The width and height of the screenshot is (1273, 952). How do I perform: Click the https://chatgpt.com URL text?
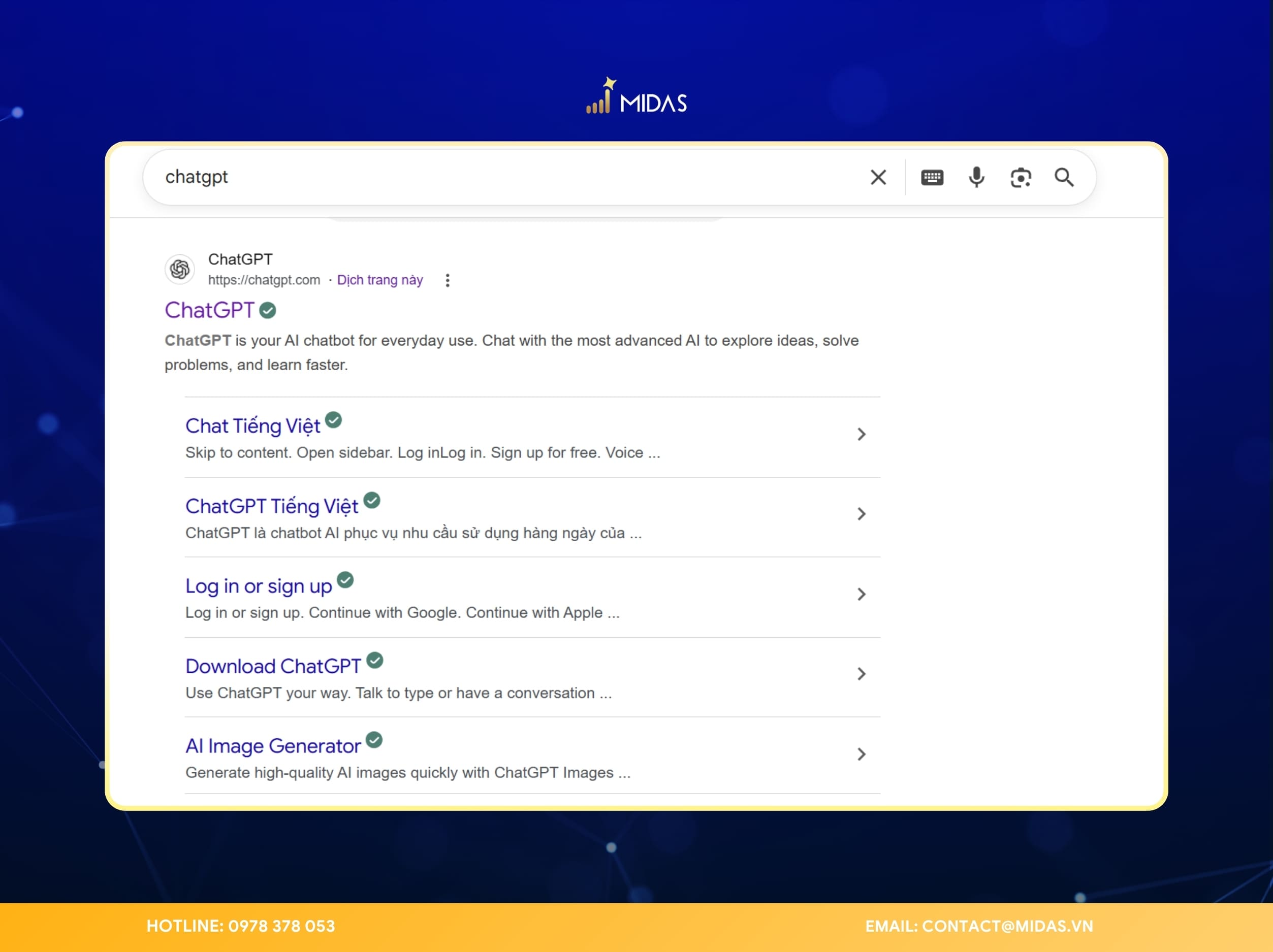264,280
